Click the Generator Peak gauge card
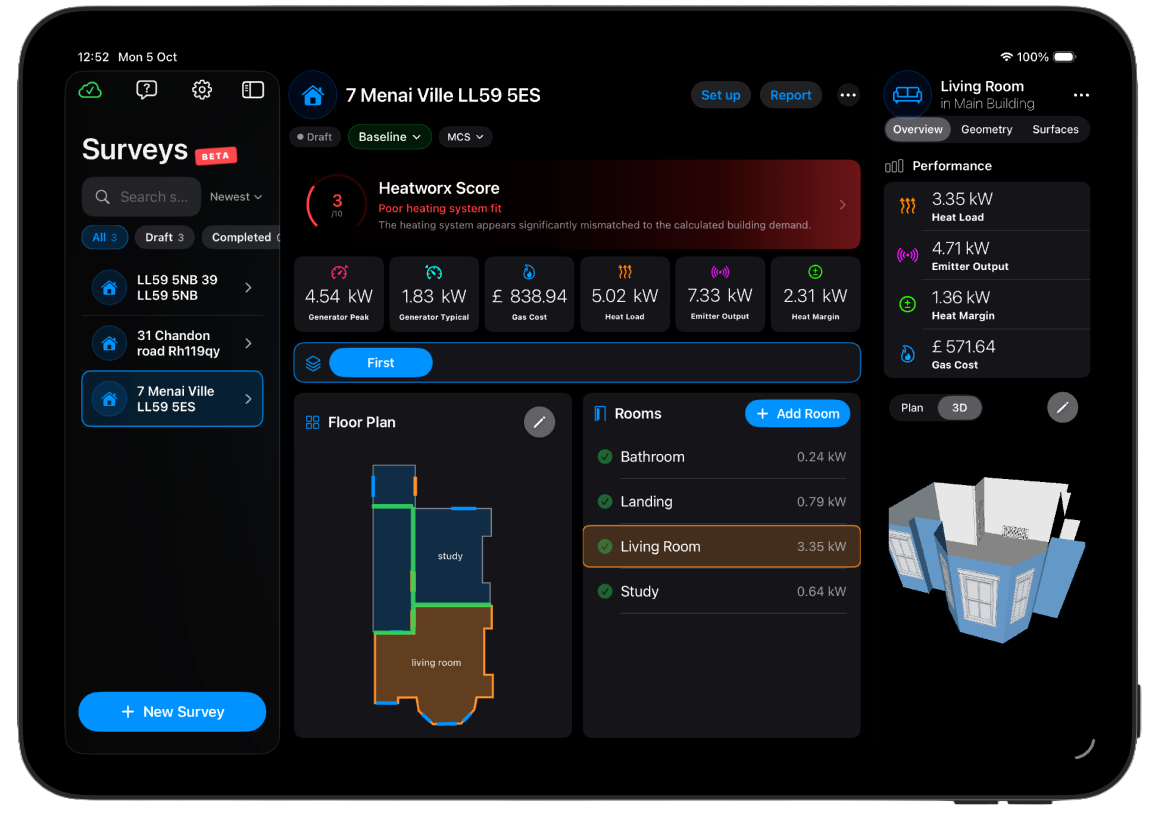 [339, 294]
